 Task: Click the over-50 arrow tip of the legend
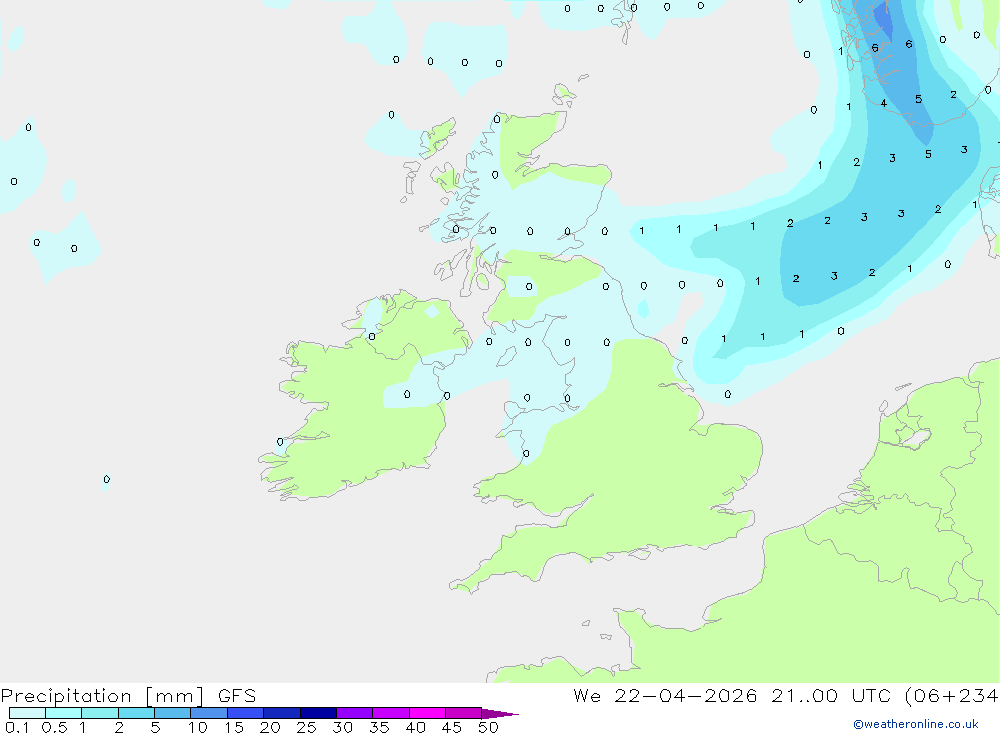click(x=499, y=713)
